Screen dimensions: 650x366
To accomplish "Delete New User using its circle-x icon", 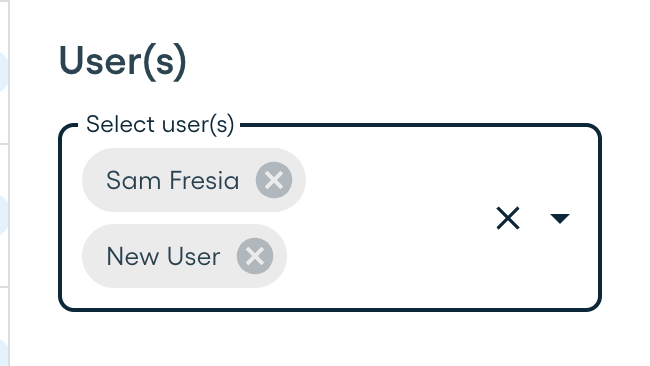I will point(255,256).
